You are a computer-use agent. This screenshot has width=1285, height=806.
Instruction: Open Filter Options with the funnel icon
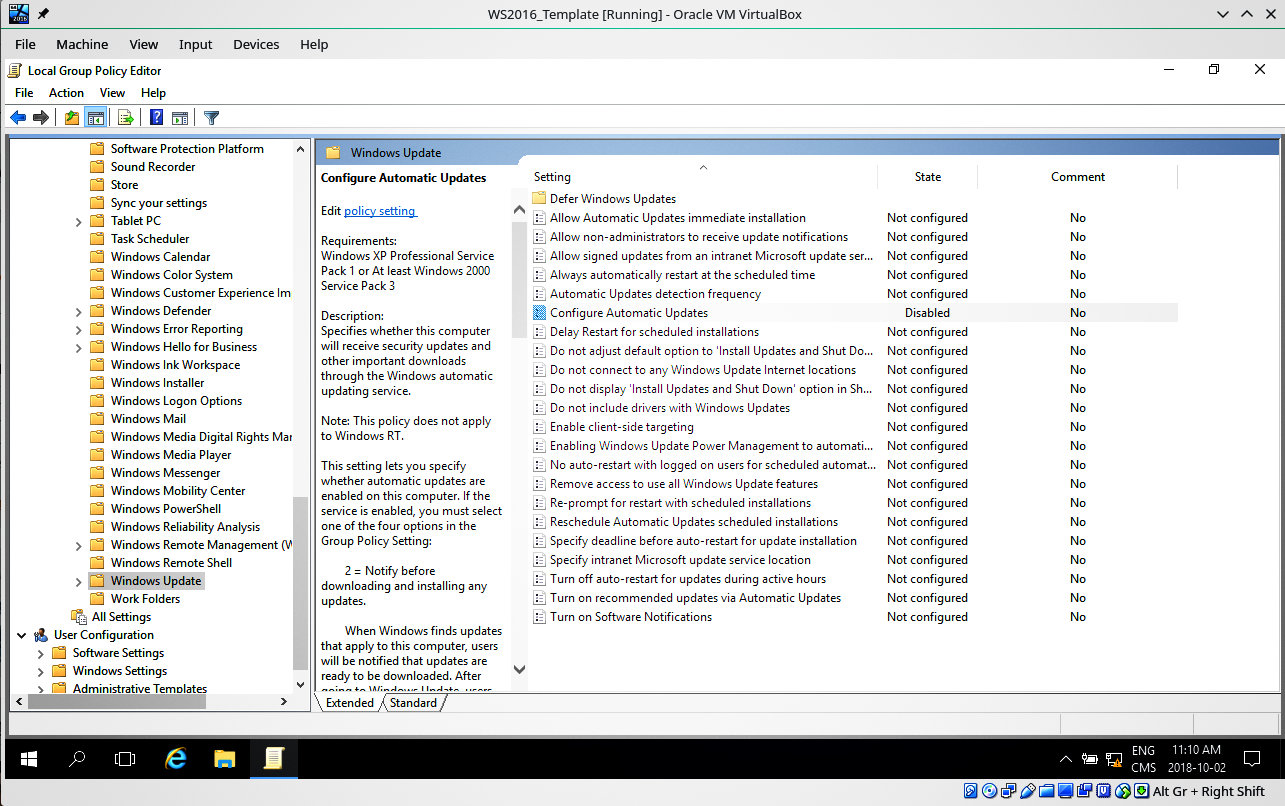(x=211, y=118)
